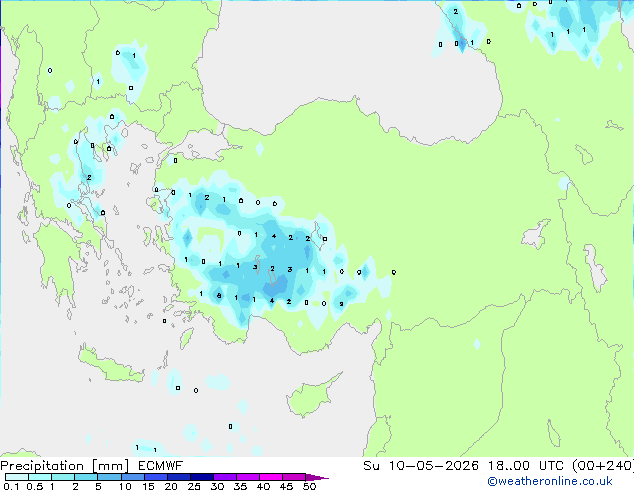
Task: Click the legend value '35'
Action: pos(240,486)
